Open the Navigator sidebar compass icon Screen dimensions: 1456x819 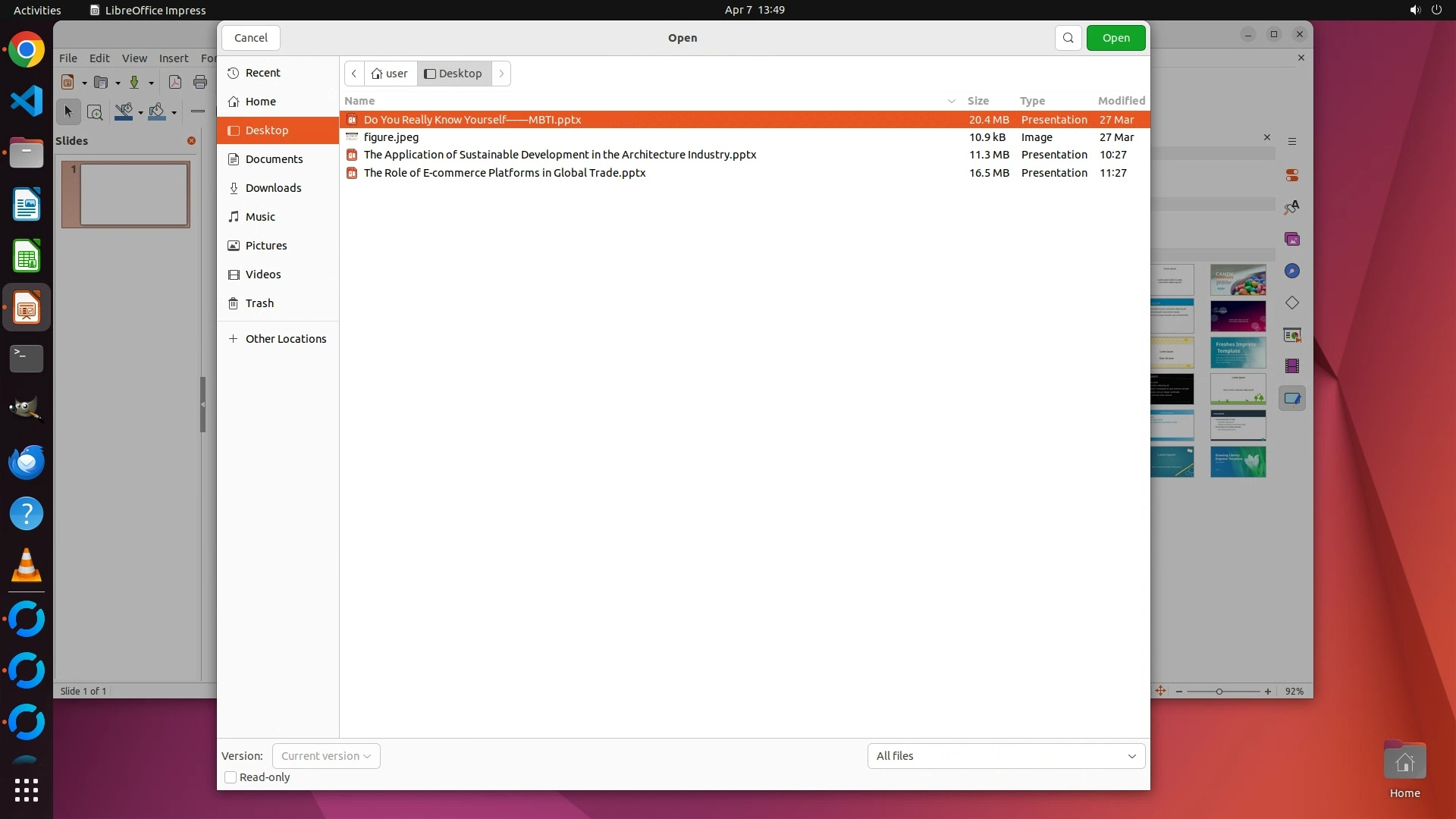tap(1292, 271)
